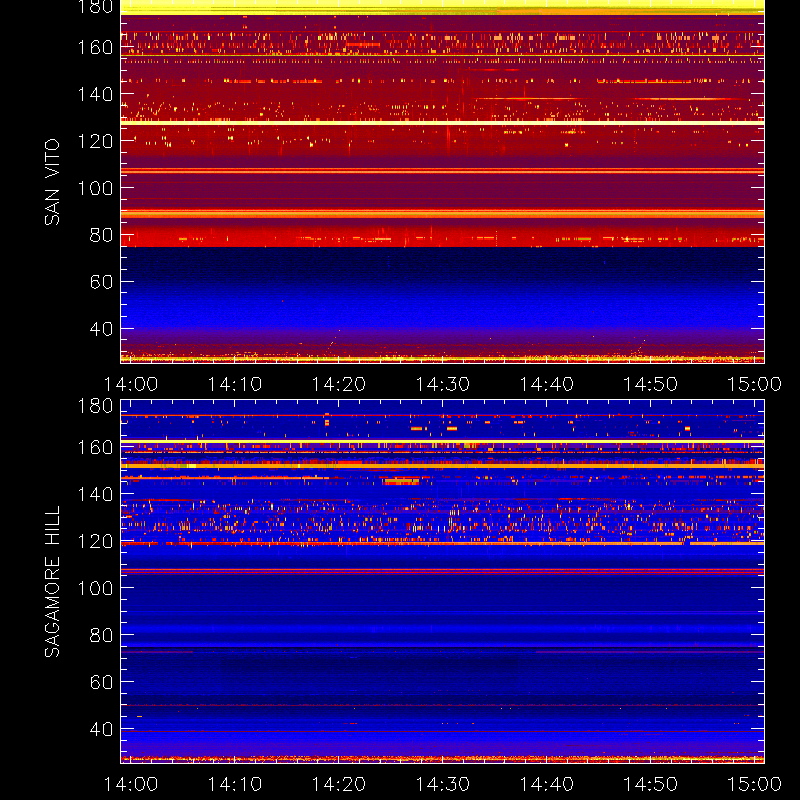Click inside the Sagamore Hill spectrogram plot

point(442,582)
